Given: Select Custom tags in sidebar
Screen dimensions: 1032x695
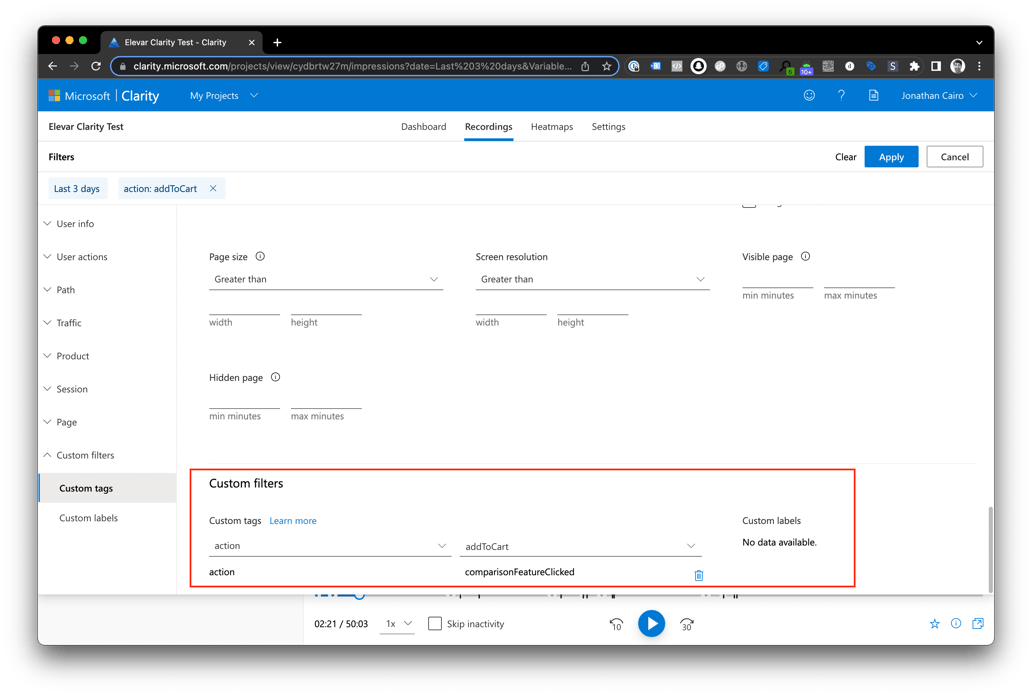Looking at the screenshot, I should coord(108,488).
